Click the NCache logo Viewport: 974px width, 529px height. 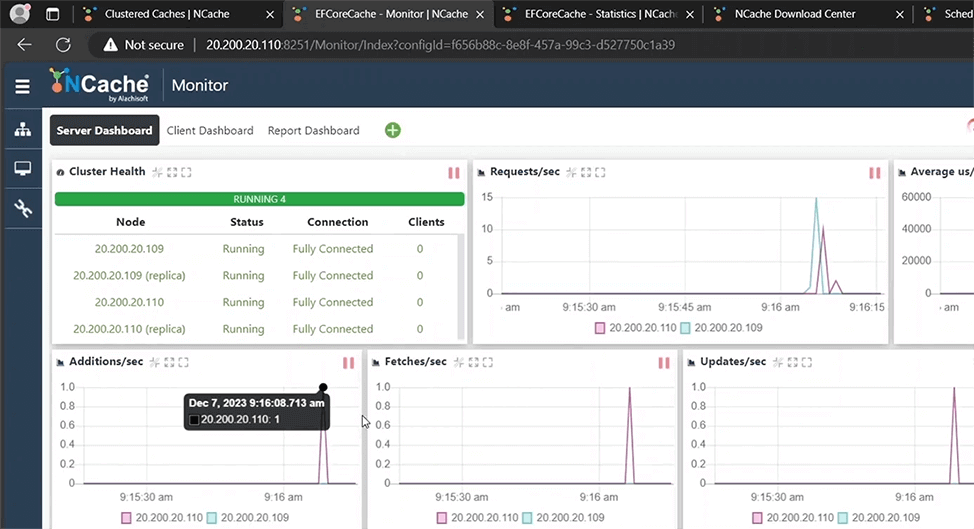pos(99,85)
